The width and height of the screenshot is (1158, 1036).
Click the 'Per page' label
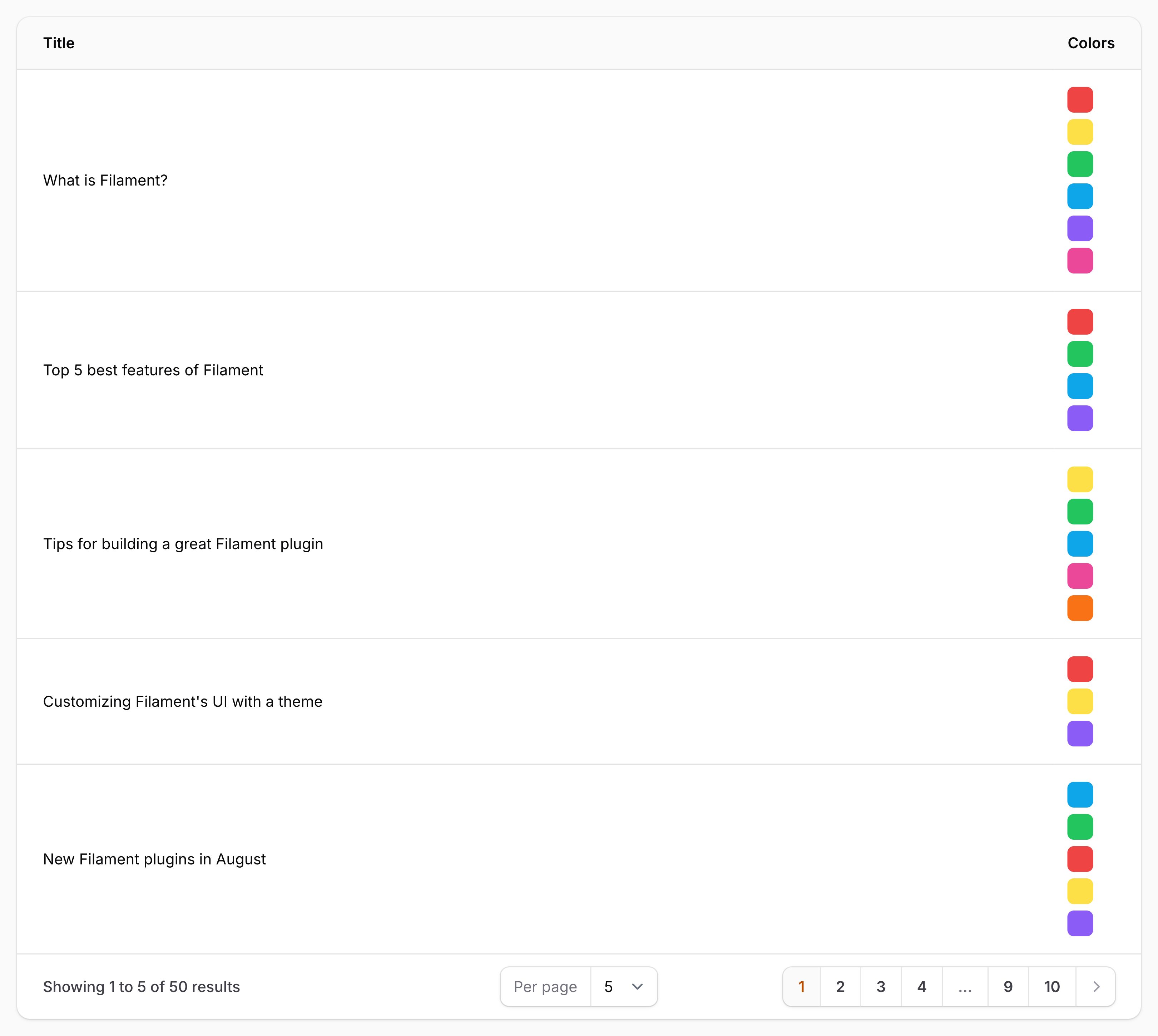pos(545,987)
